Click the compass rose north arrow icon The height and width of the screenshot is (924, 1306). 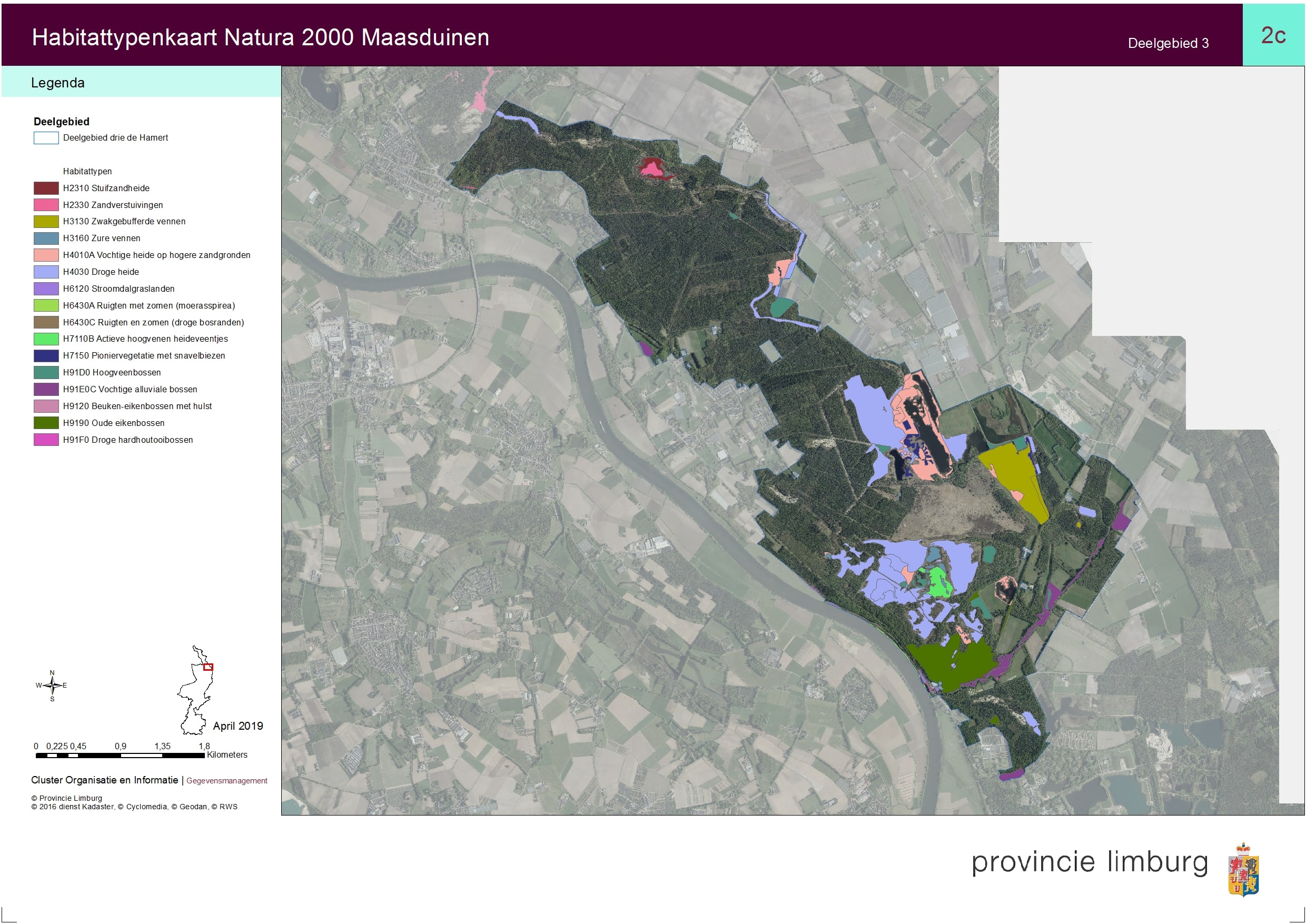coord(52,685)
